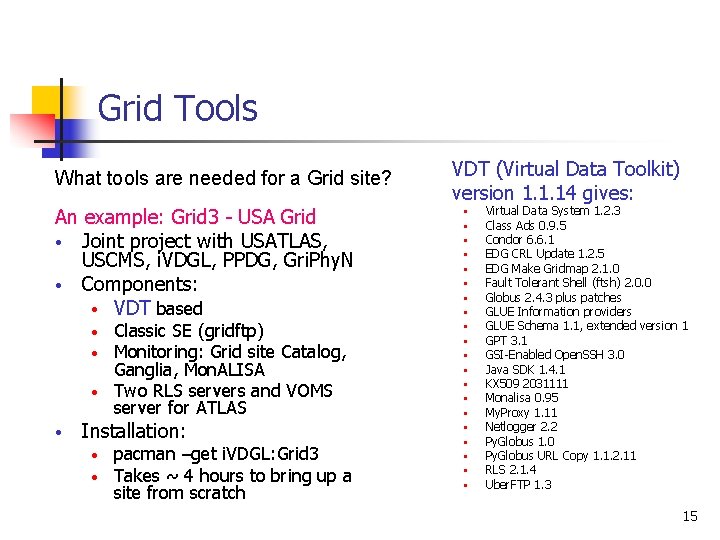Select 'Netlogger 2.2' item

tap(521, 427)
